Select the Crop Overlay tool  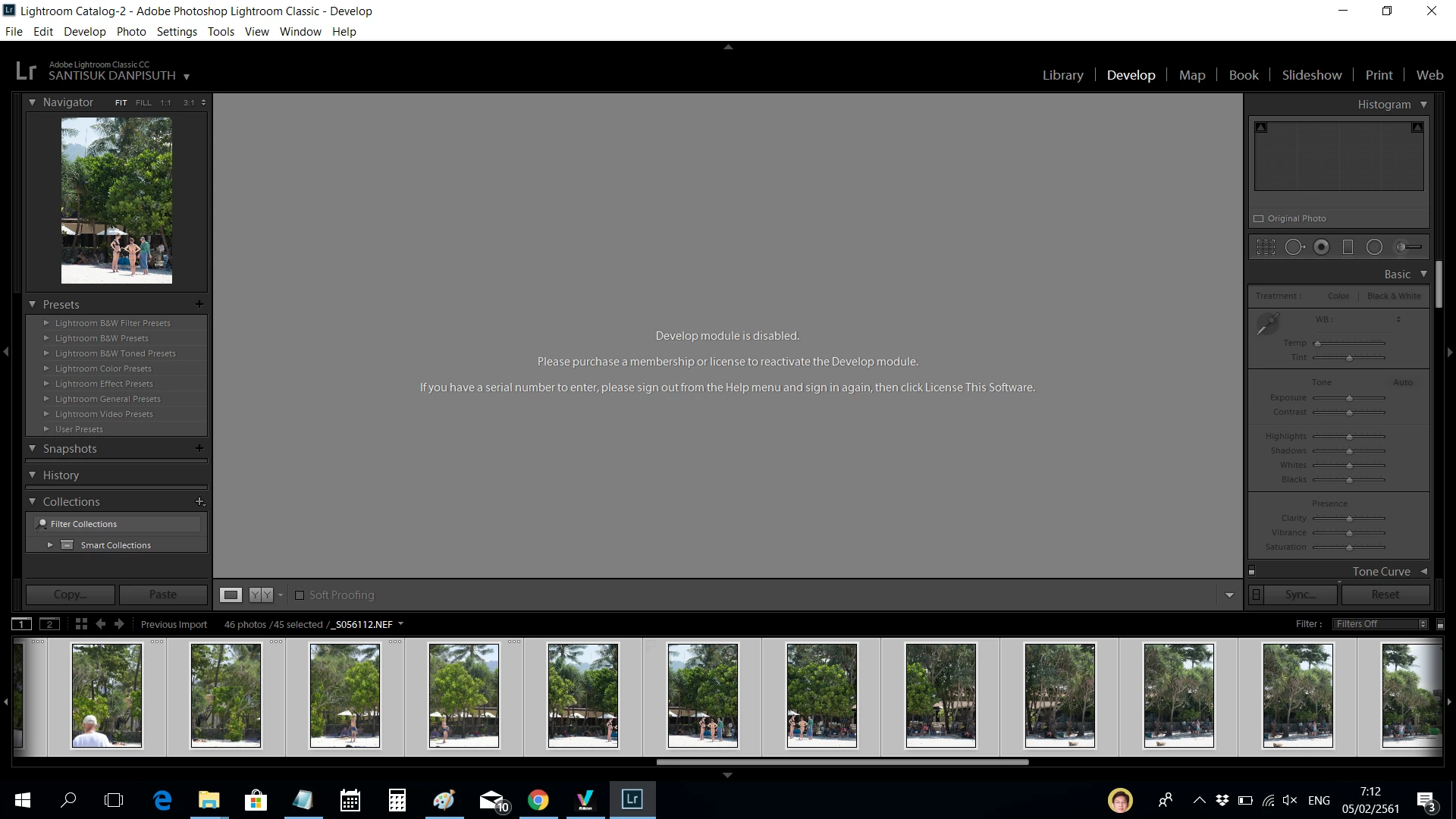tap(1266, 247)
